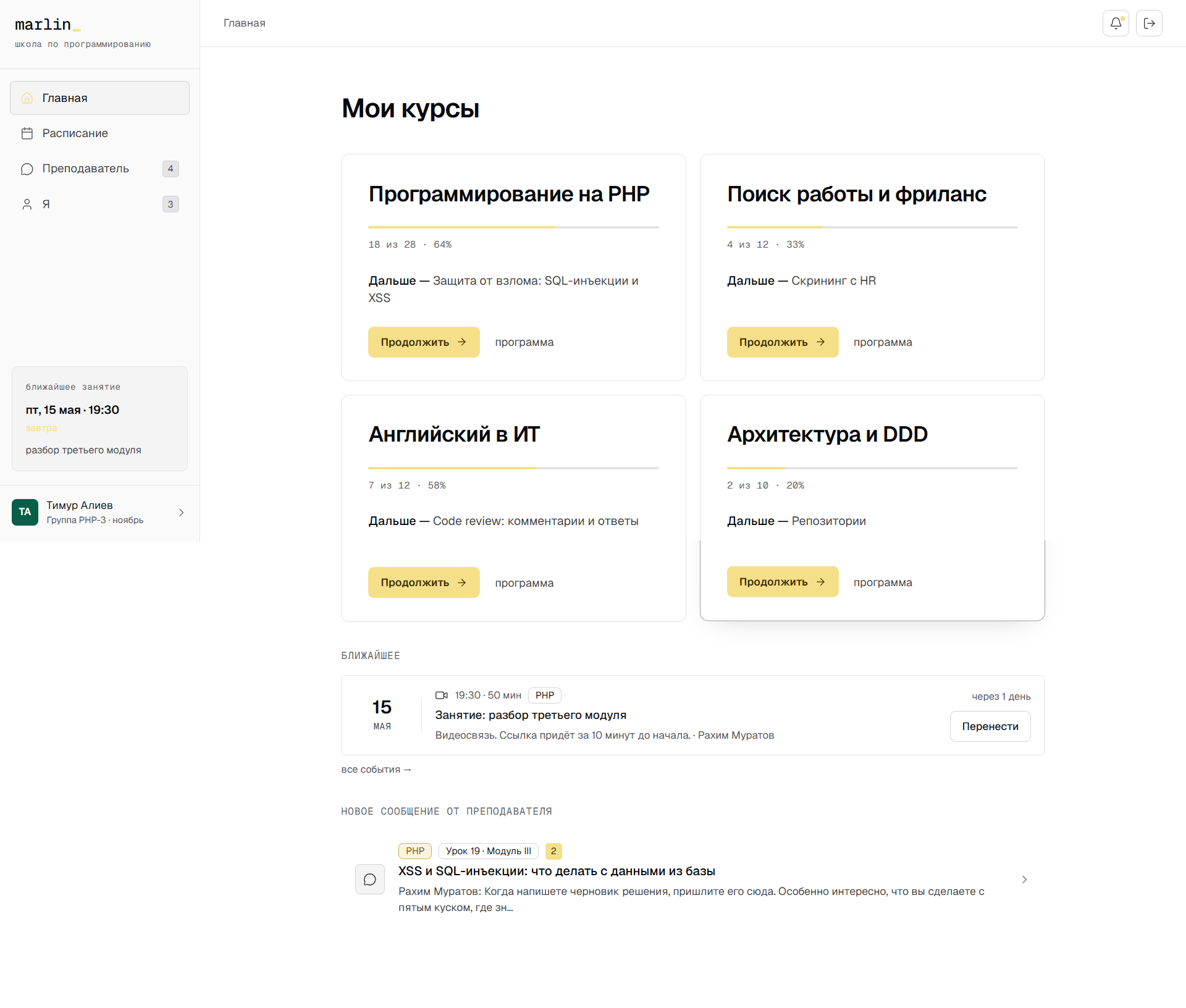Image resolution: width=1186 pixels, height=1008 pixels.
Task: Continue the Архитектура и DDD course
Action: [x=783, y=582]
